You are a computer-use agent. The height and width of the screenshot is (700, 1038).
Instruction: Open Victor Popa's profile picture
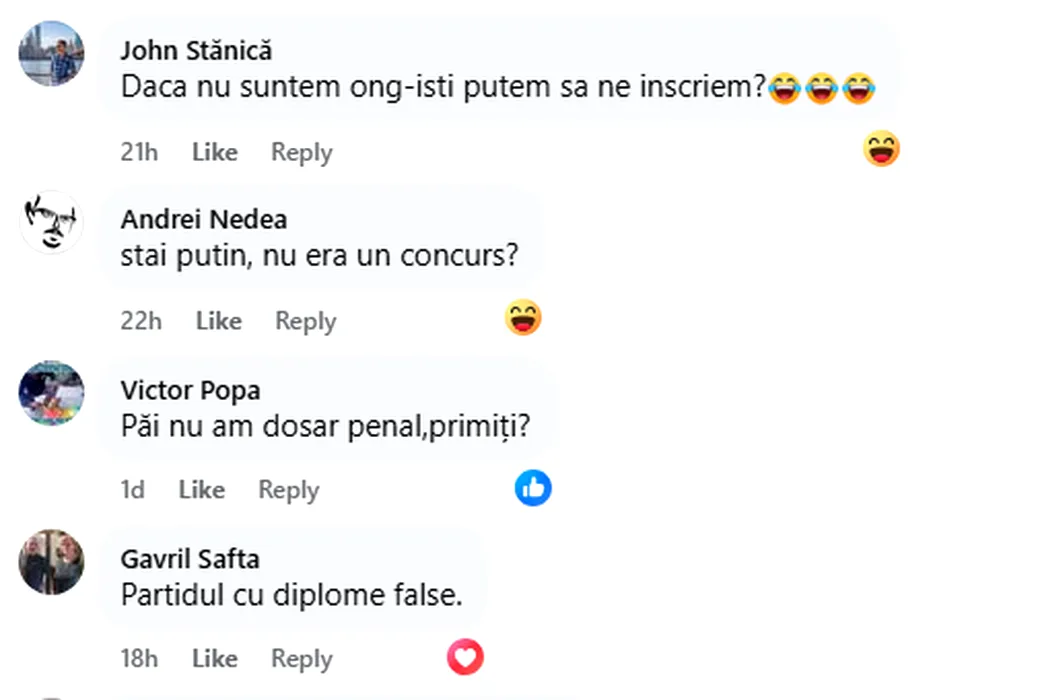[51, 392]
